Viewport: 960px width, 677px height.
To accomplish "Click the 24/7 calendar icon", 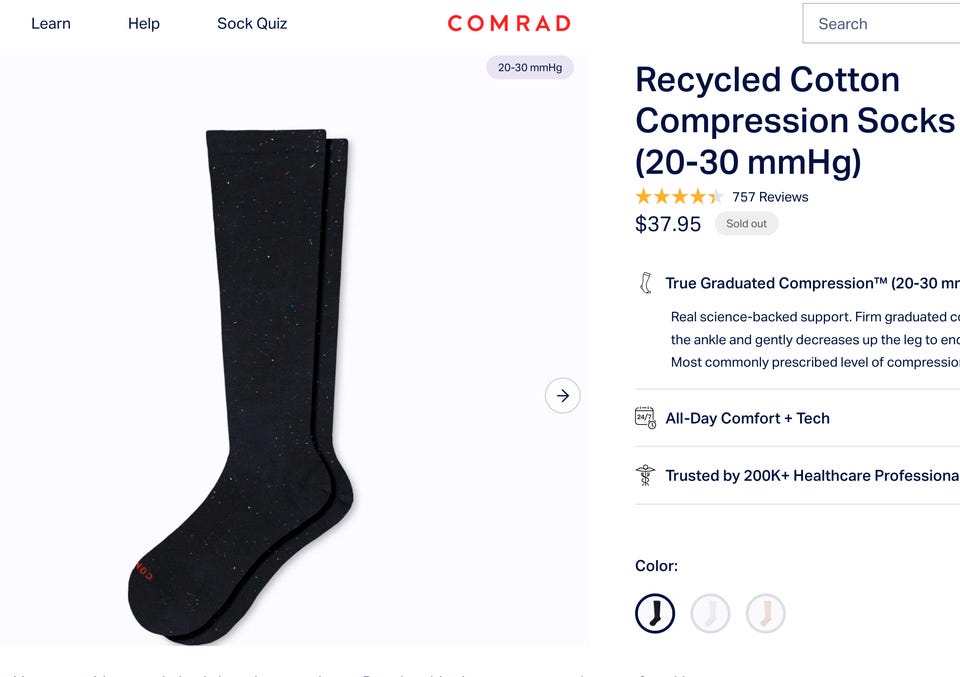I will click(x=645, y=417).
